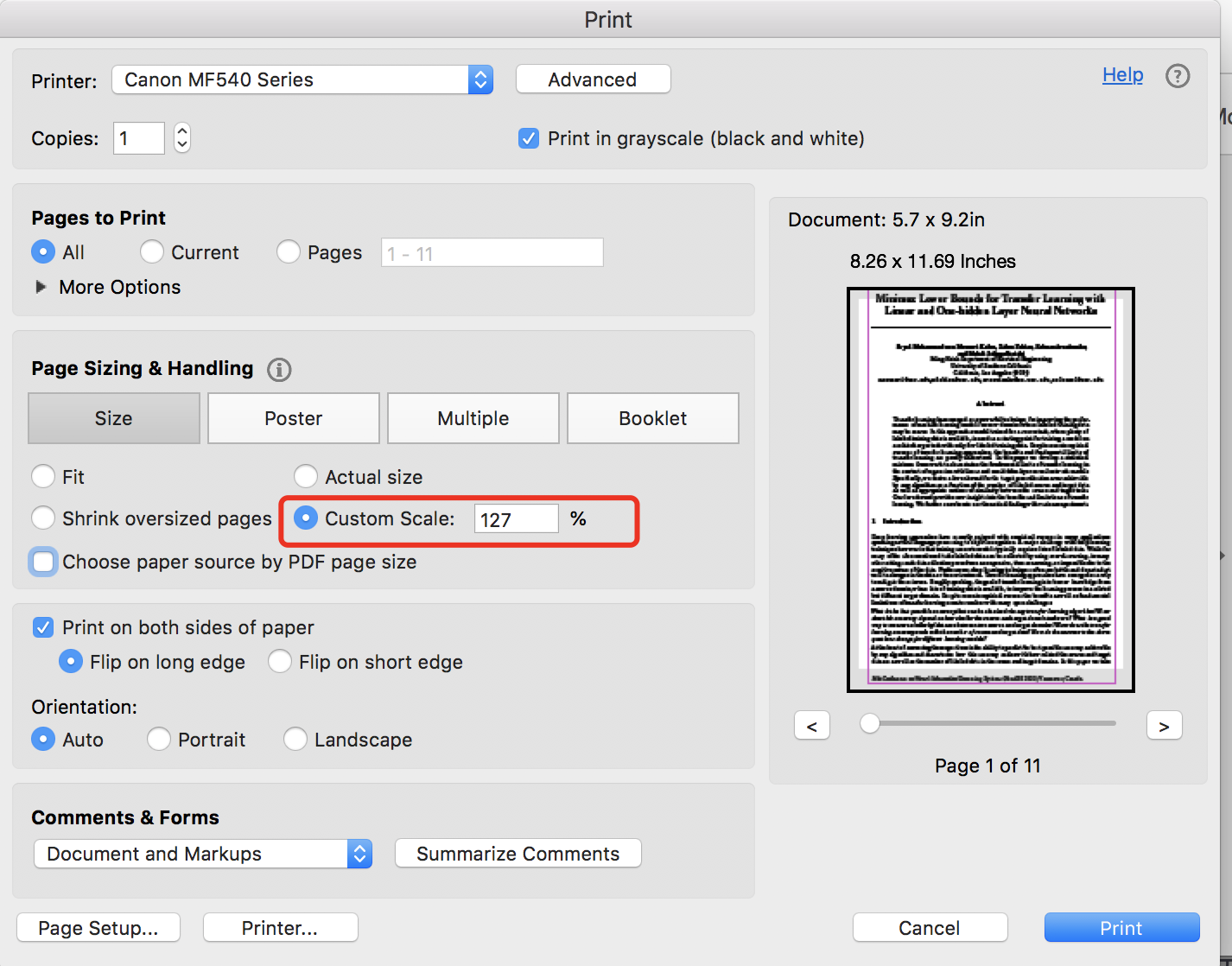Switch to the Booklet tab

click(x=653, y=418)
